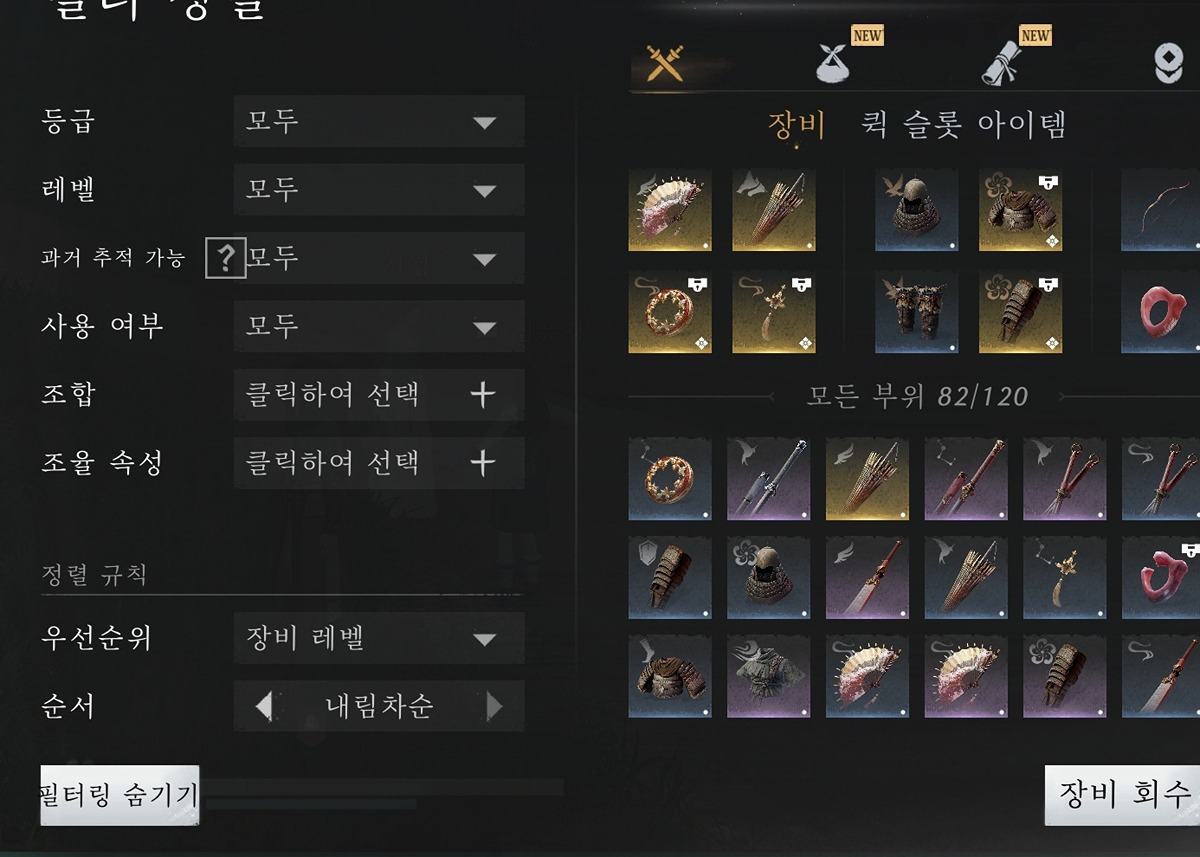Click the 필터링 숨기기 button

(120, 796)
